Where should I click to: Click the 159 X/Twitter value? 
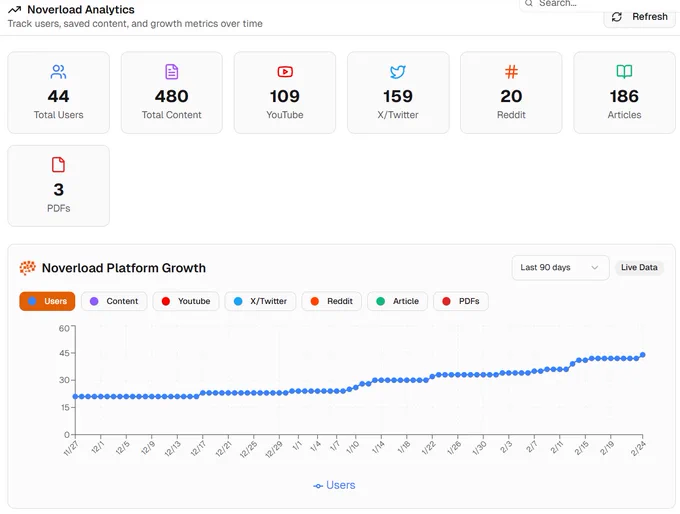click(x=398, y=96)
